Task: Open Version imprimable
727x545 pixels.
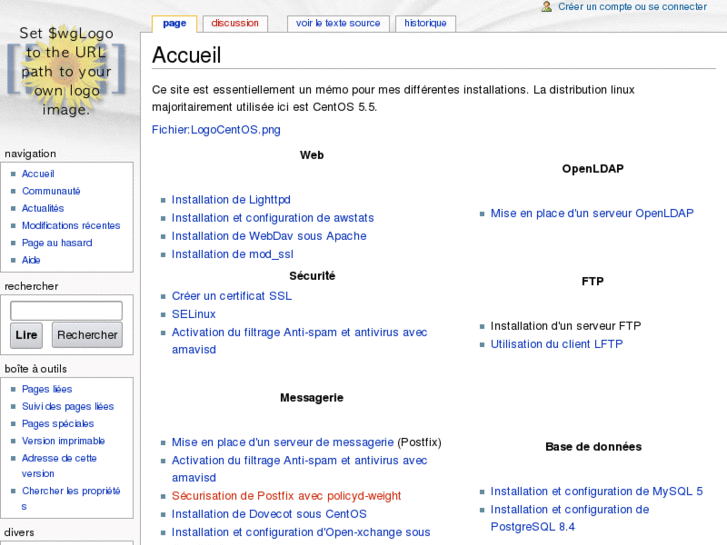Action: tap(63, 441)
